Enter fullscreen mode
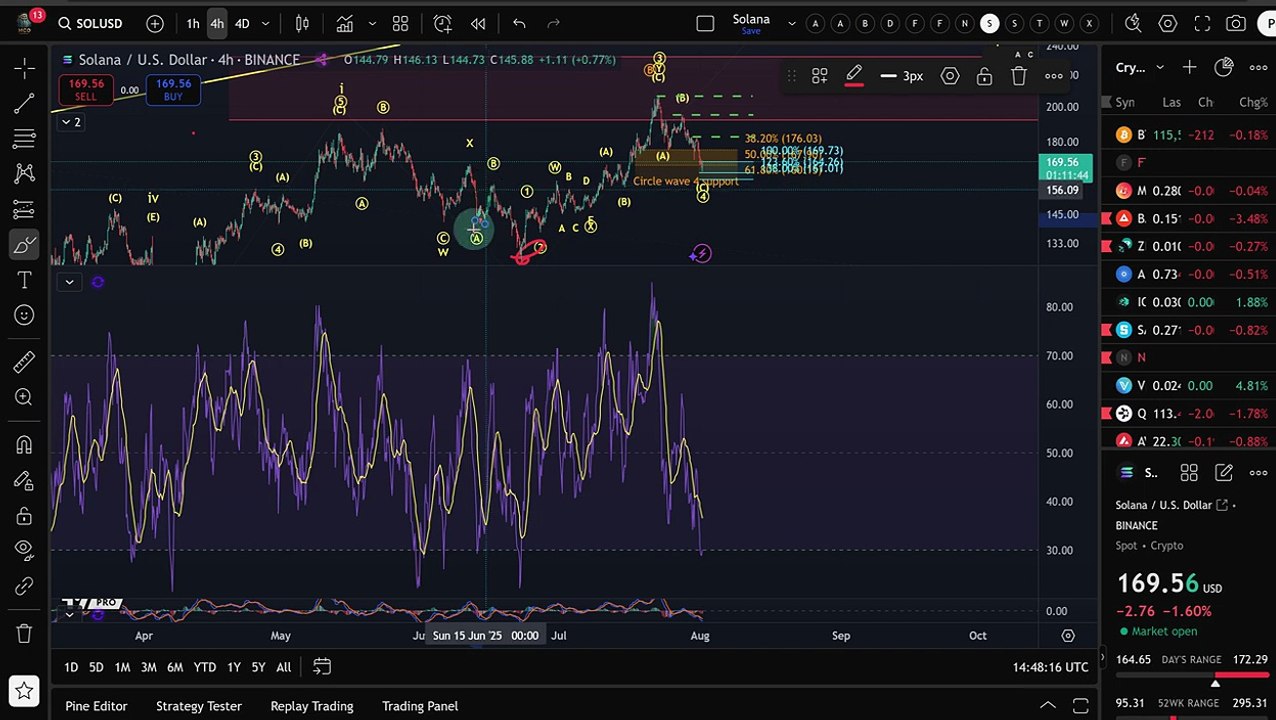Image resolution: width=1276 pixels, height=720 pixels. tap(1203, 23)
